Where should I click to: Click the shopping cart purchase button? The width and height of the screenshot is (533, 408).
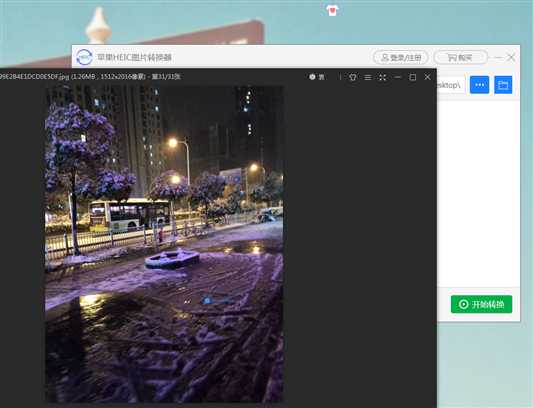coord(461,57)
